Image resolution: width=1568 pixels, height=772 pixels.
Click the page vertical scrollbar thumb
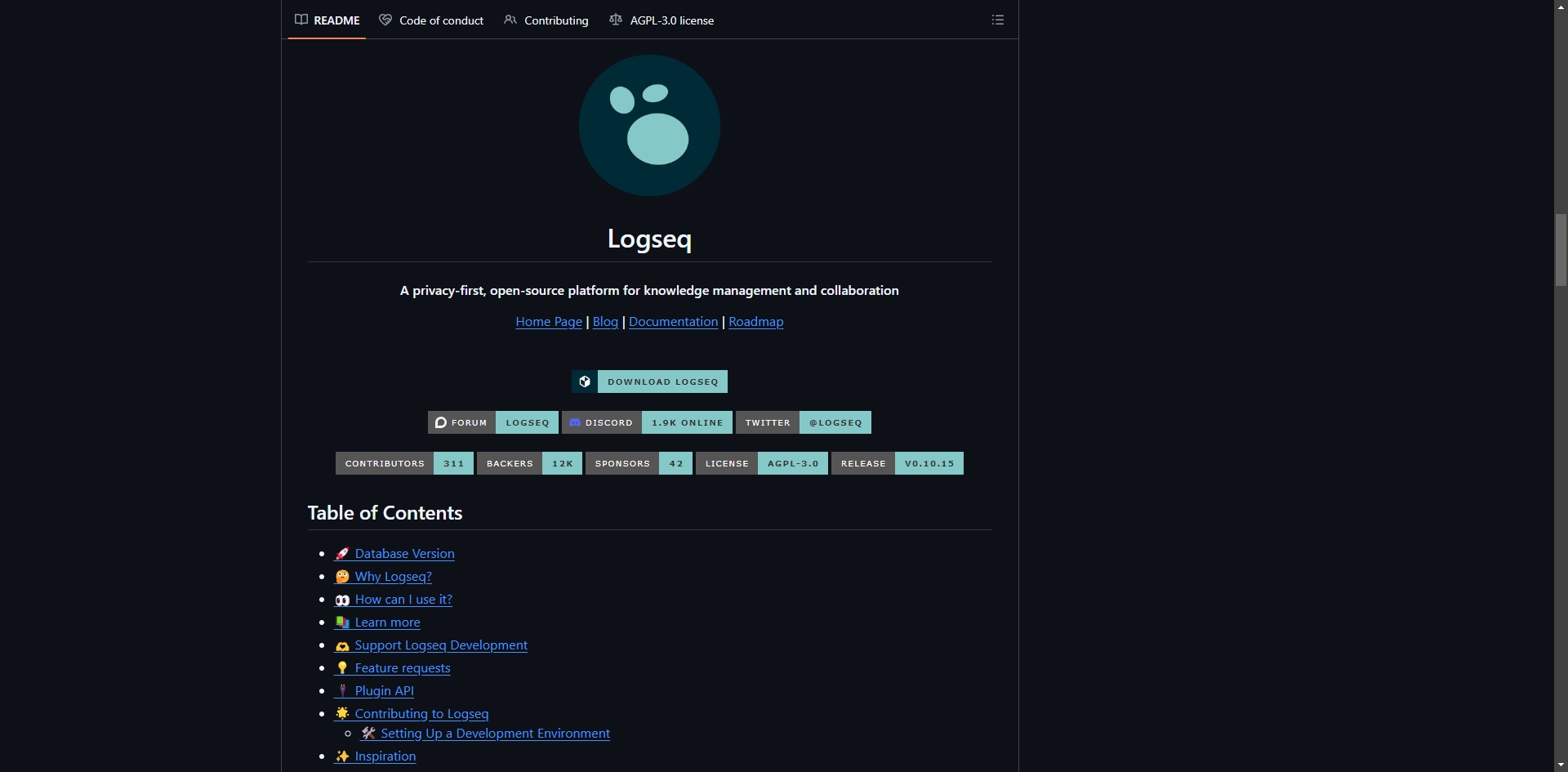pos(1561,250)
